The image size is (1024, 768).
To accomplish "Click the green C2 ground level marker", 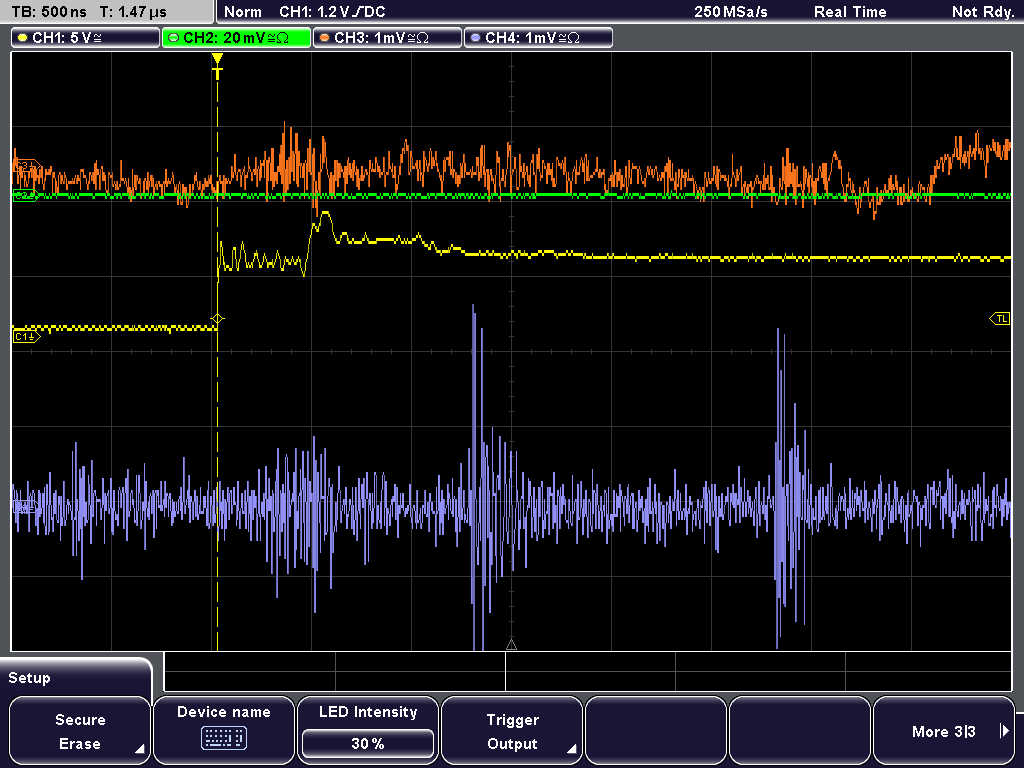I will (x=25, y=195).
